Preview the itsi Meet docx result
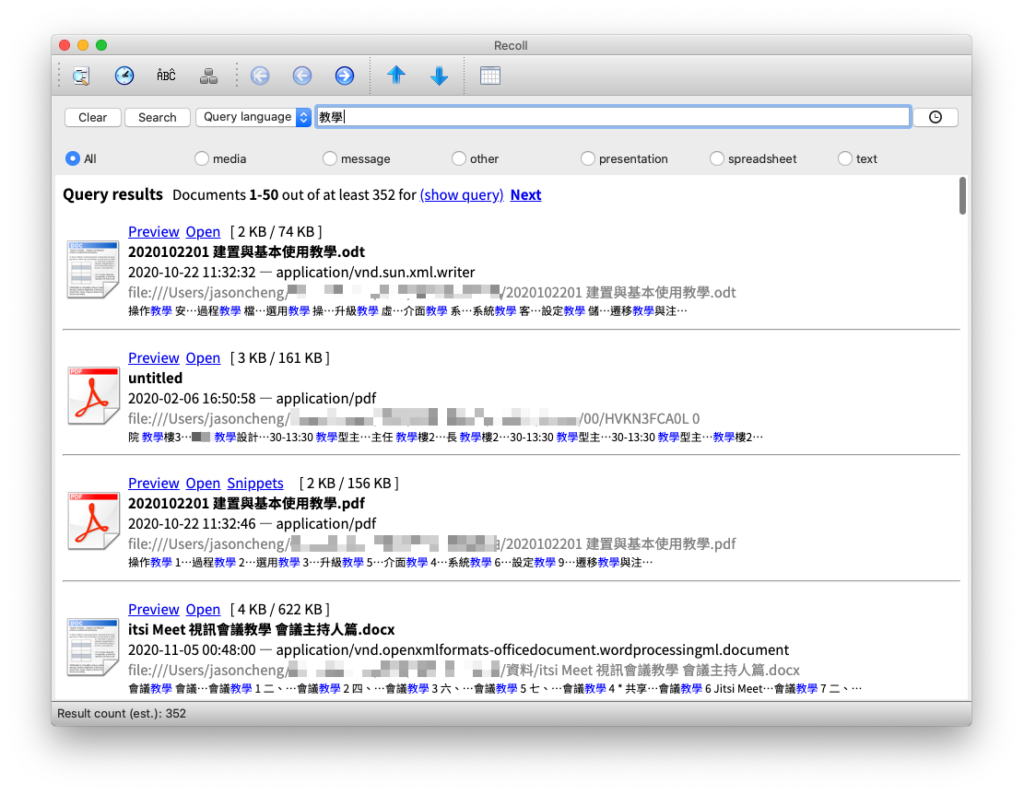 [153, 609]
